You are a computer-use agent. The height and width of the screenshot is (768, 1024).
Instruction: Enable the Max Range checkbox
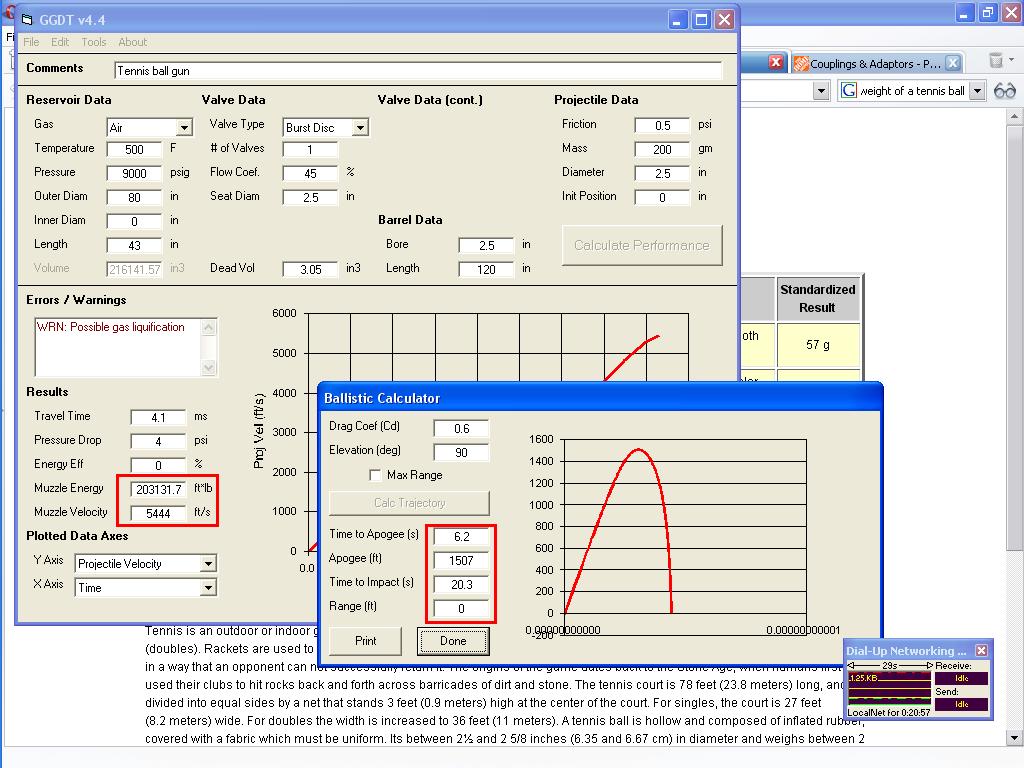click(x=376, y=475)
